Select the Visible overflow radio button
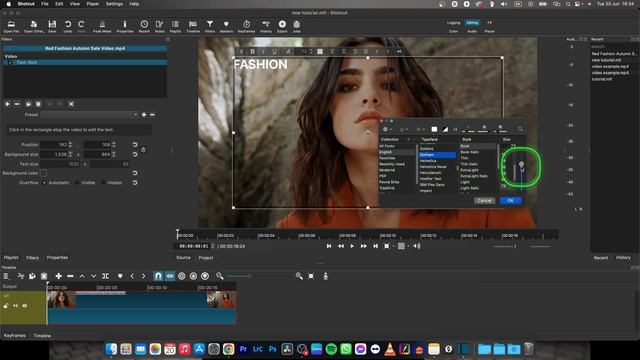 [x=77, y=183]
